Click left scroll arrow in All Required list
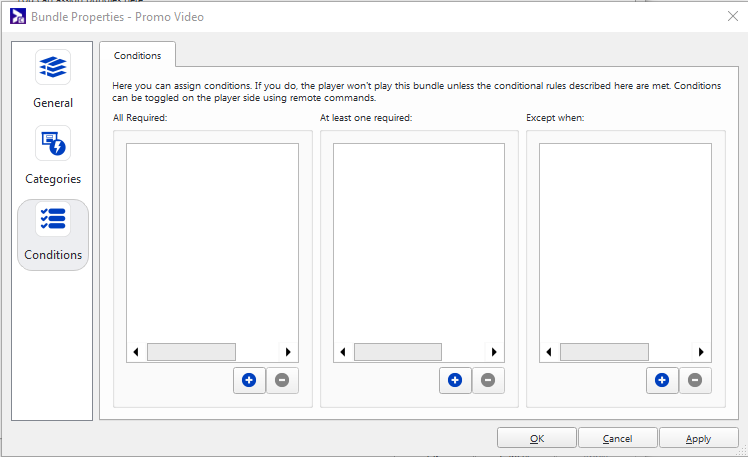748x457 pixels. 136,352
